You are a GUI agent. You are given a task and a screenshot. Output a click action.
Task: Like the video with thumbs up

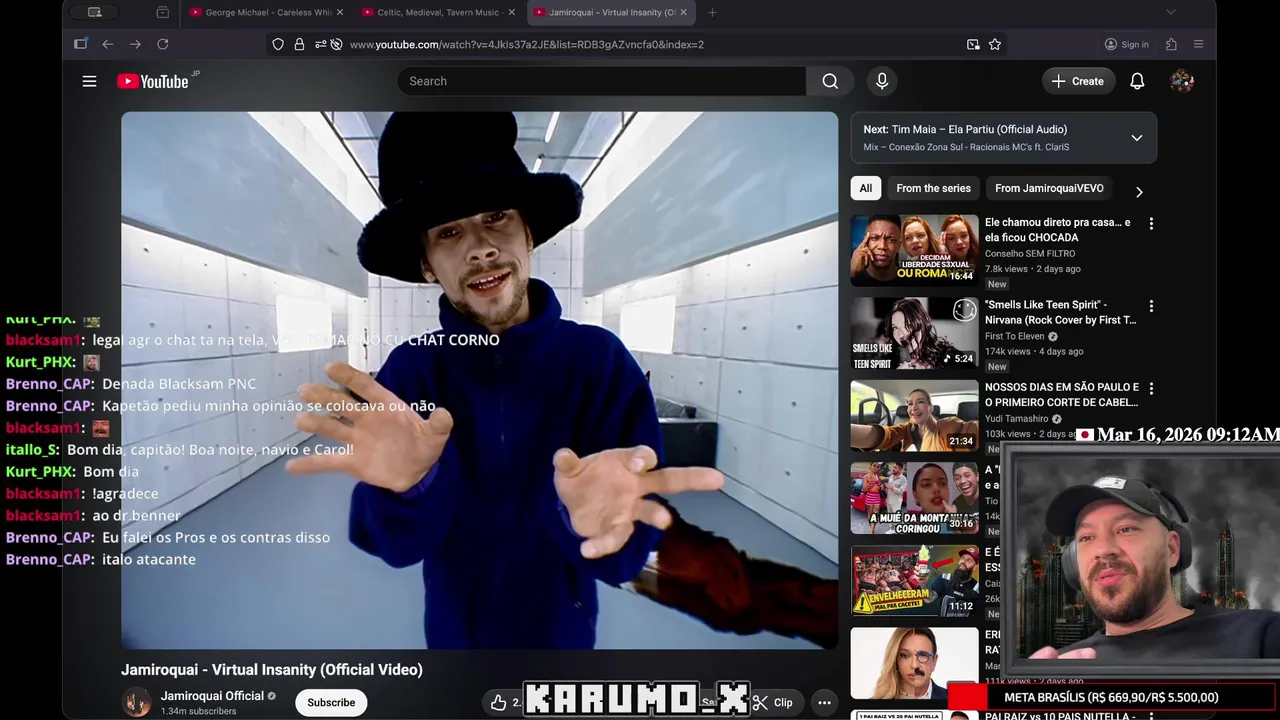click(x=498, y=703)
